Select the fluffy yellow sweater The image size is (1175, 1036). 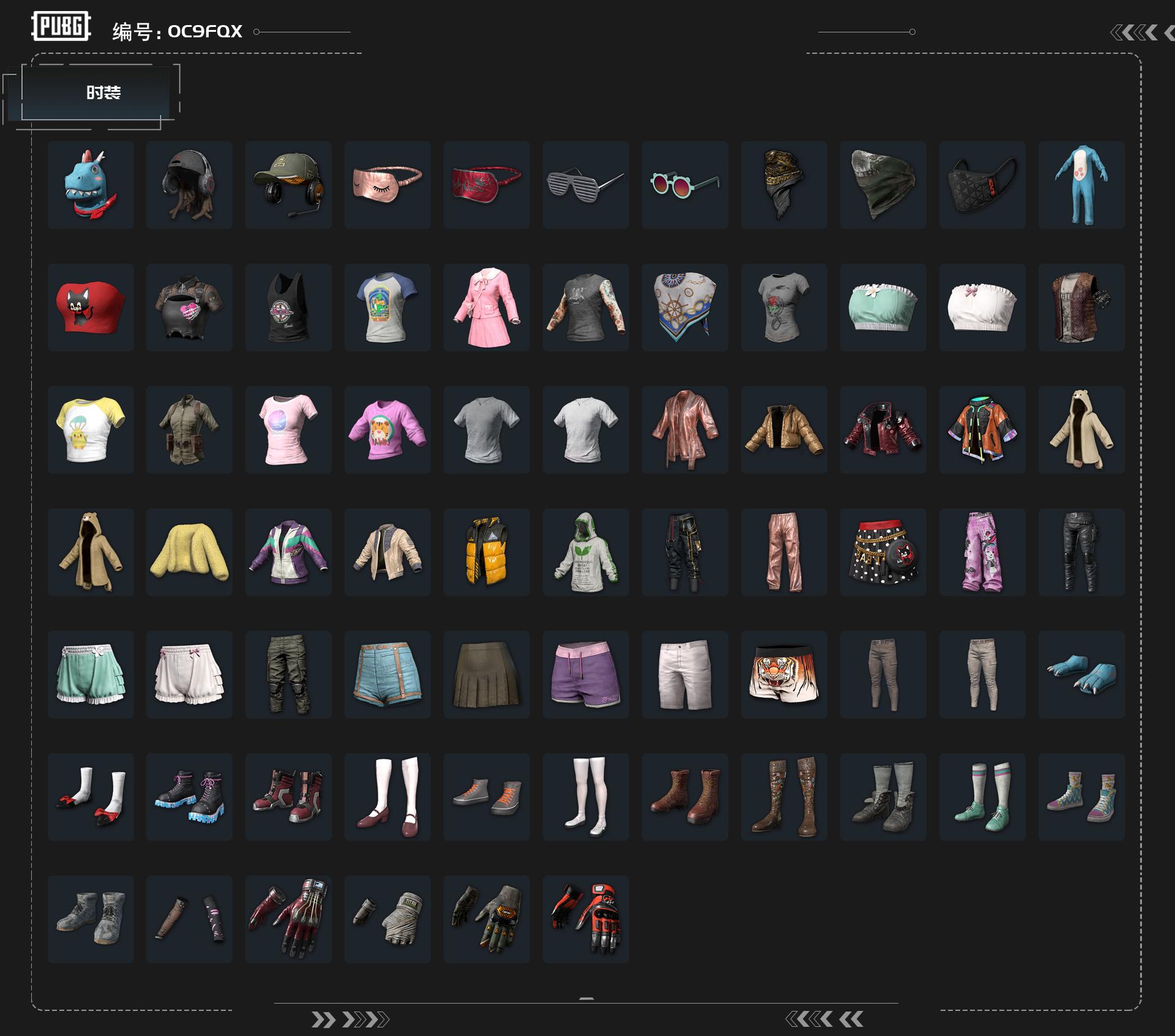coord(189,552)
